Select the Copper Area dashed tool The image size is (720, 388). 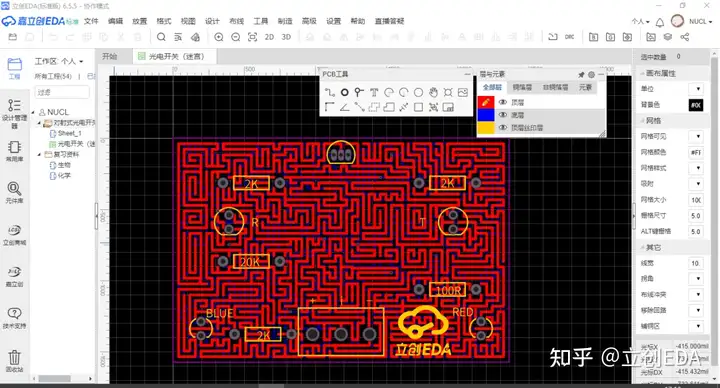pos(374,107)
